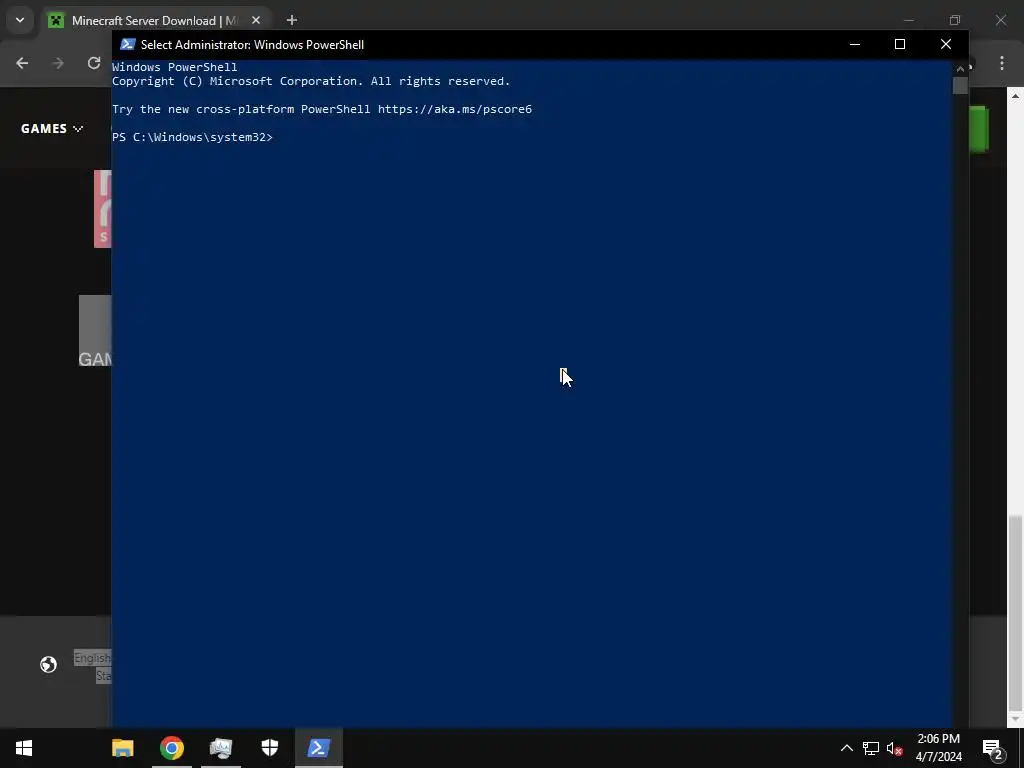Screen dimensions: 1024x768
Task: Click the PowerShell scrollbar up arrow
Action: coord(960,68)
